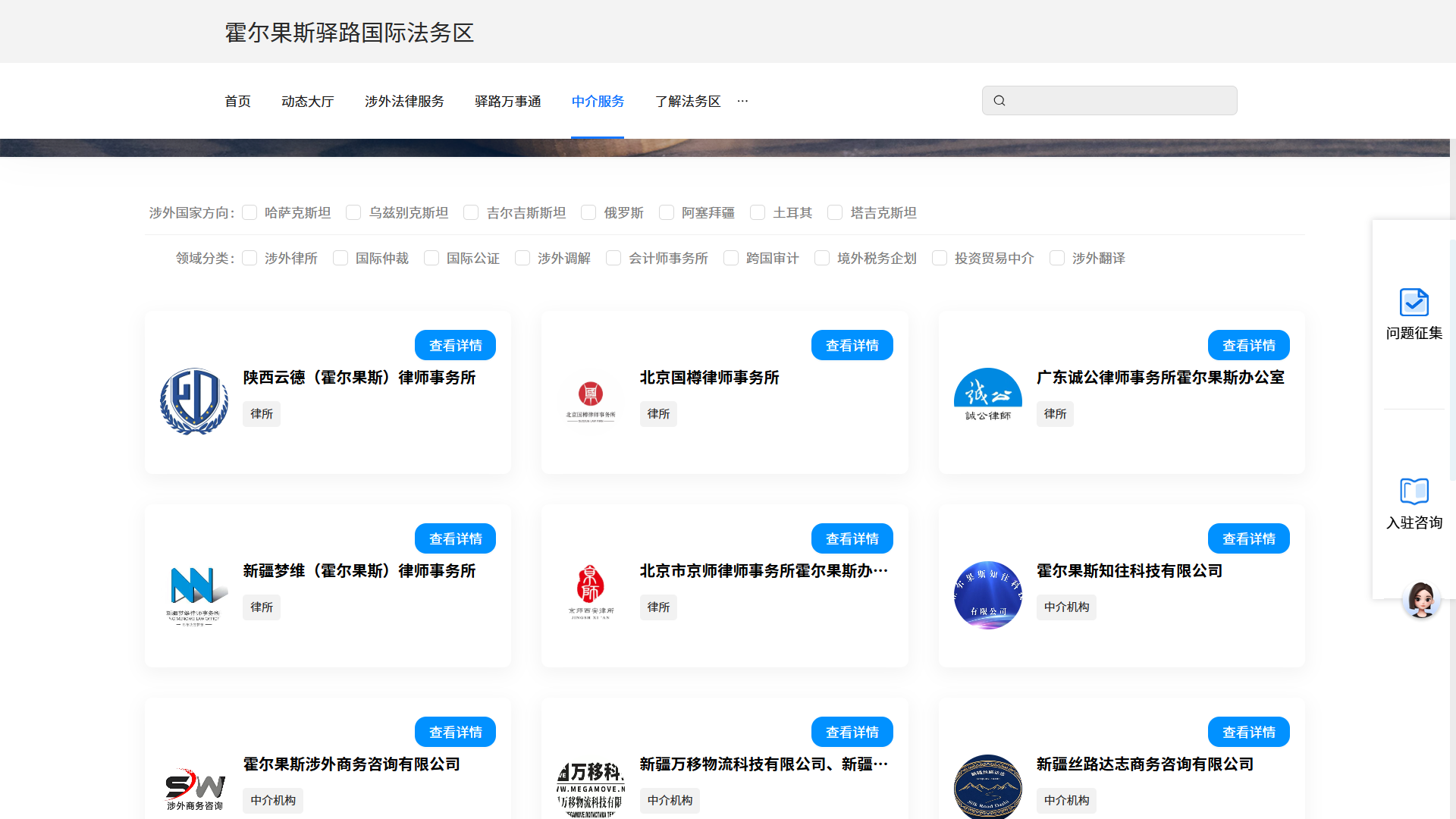View details of 北京国樽律师事务所
Viewport: 1456px width, 819px height.
pyautogui.click(x=852, y=345)
